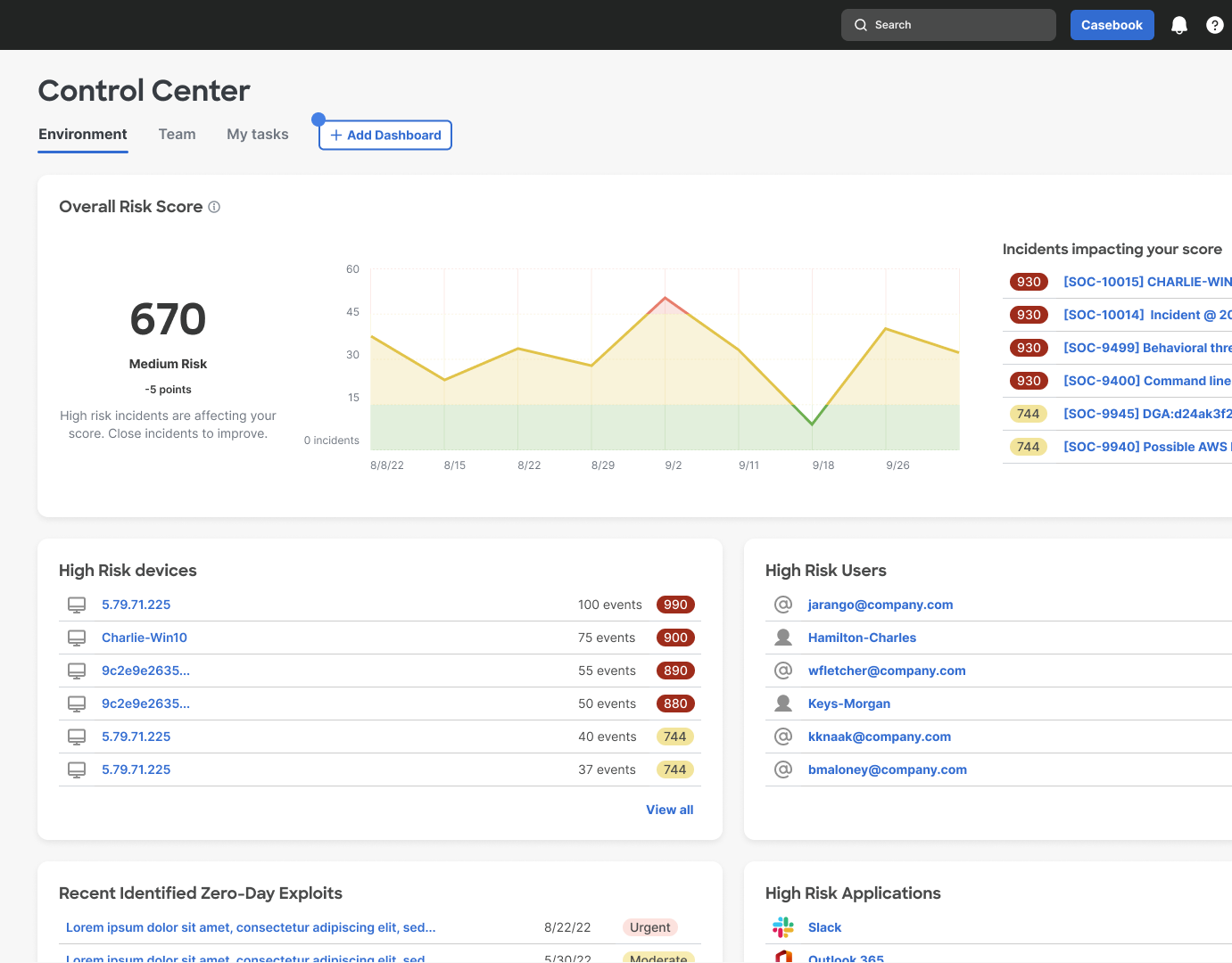Click the device icon for Charlie-Win10

click(x=77, y=638)
